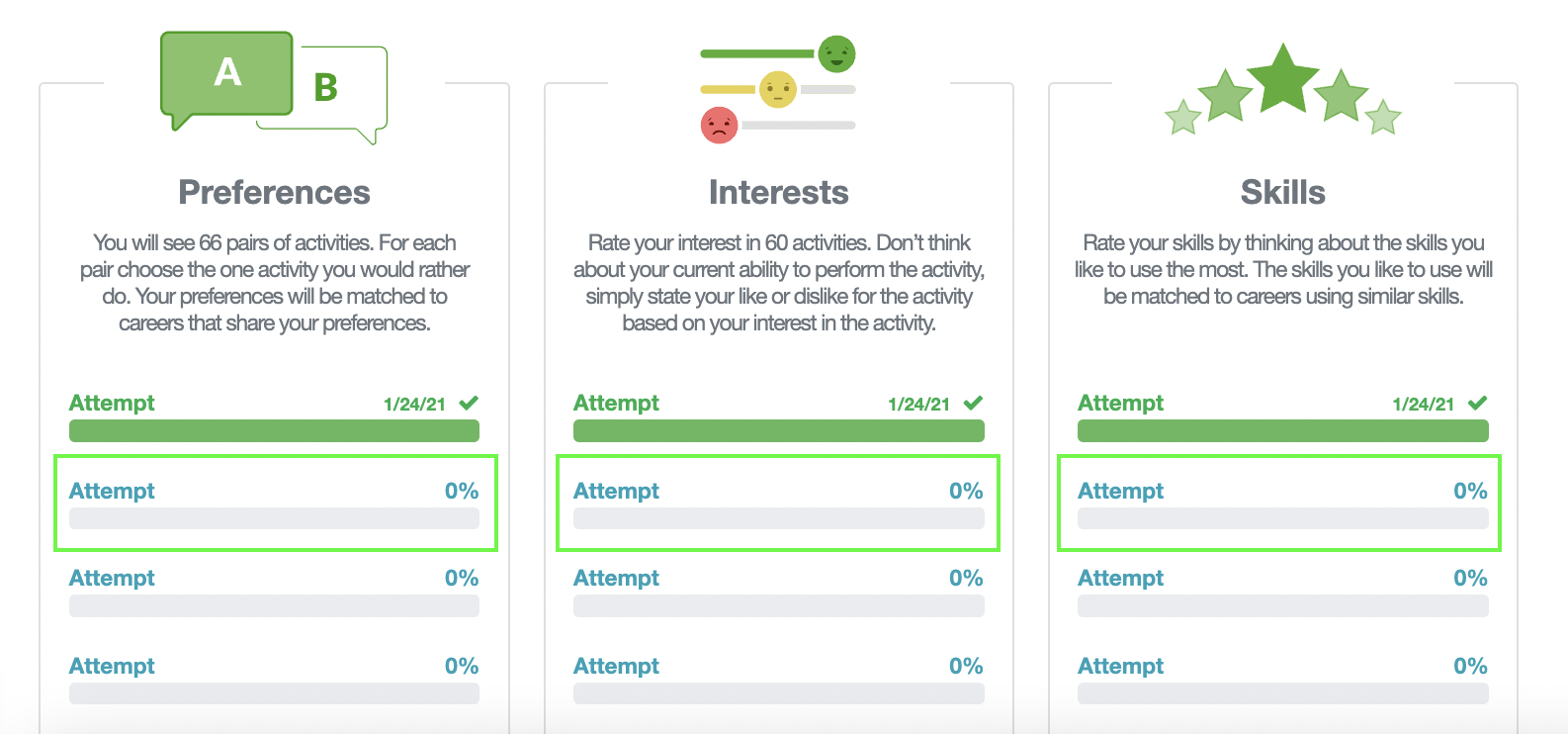The image size is (1568, 734).
Task: Open the completed Skills Attempt from 1/24/21
Action: coord(1120,403)
